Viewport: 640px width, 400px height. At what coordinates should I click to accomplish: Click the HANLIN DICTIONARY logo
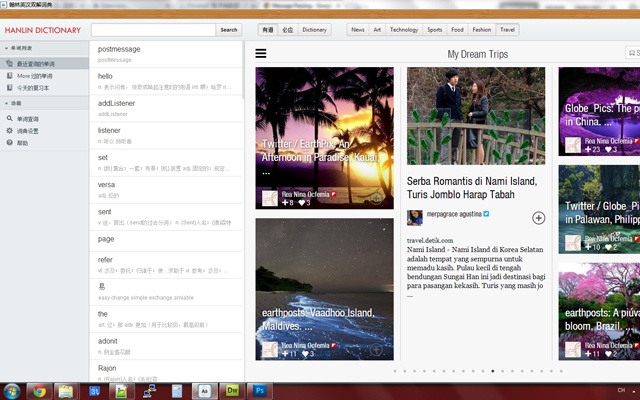point(43,30)
